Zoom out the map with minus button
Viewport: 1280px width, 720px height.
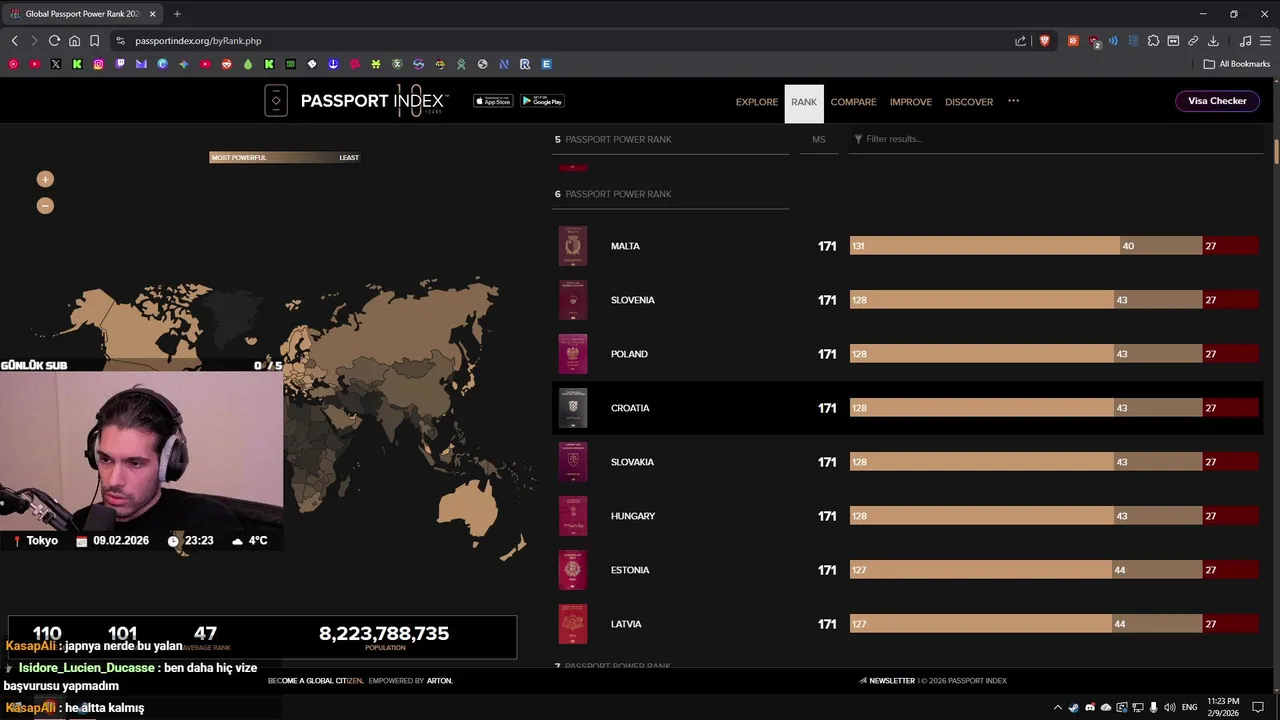(x=45, y=206)
